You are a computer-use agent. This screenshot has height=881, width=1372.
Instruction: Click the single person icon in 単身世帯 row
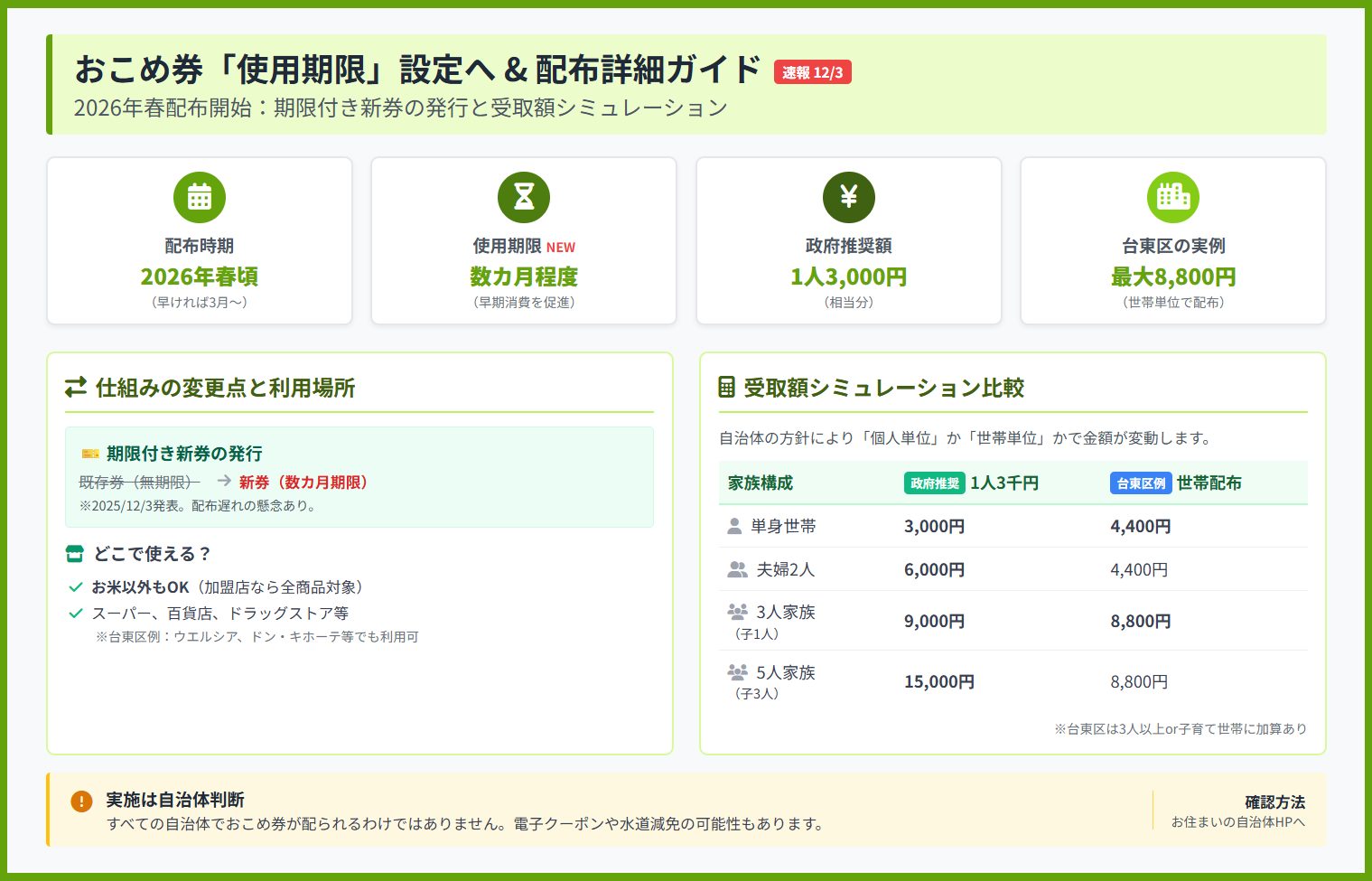[x=734, y=526]
